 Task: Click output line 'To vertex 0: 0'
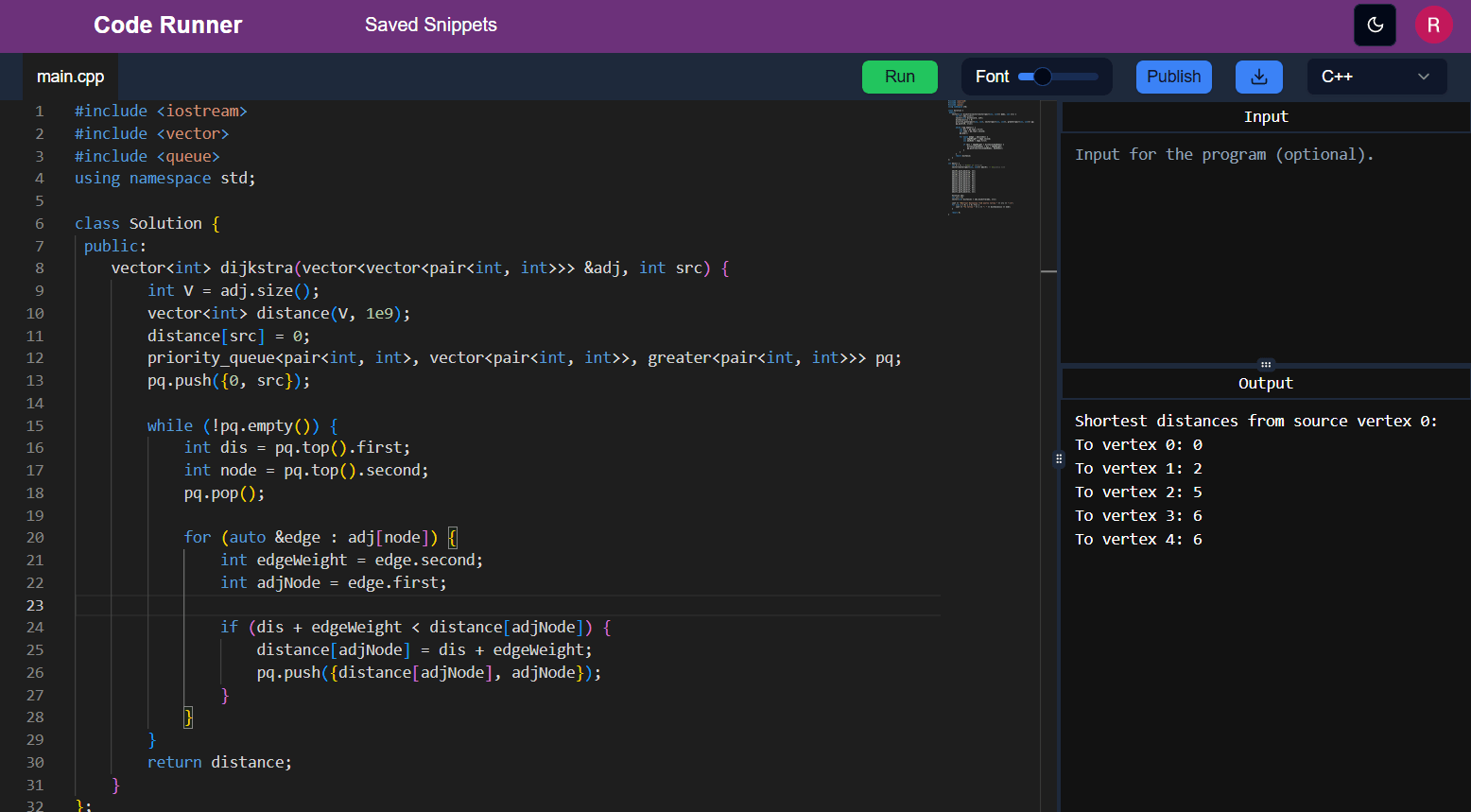tap(1138, 444)
